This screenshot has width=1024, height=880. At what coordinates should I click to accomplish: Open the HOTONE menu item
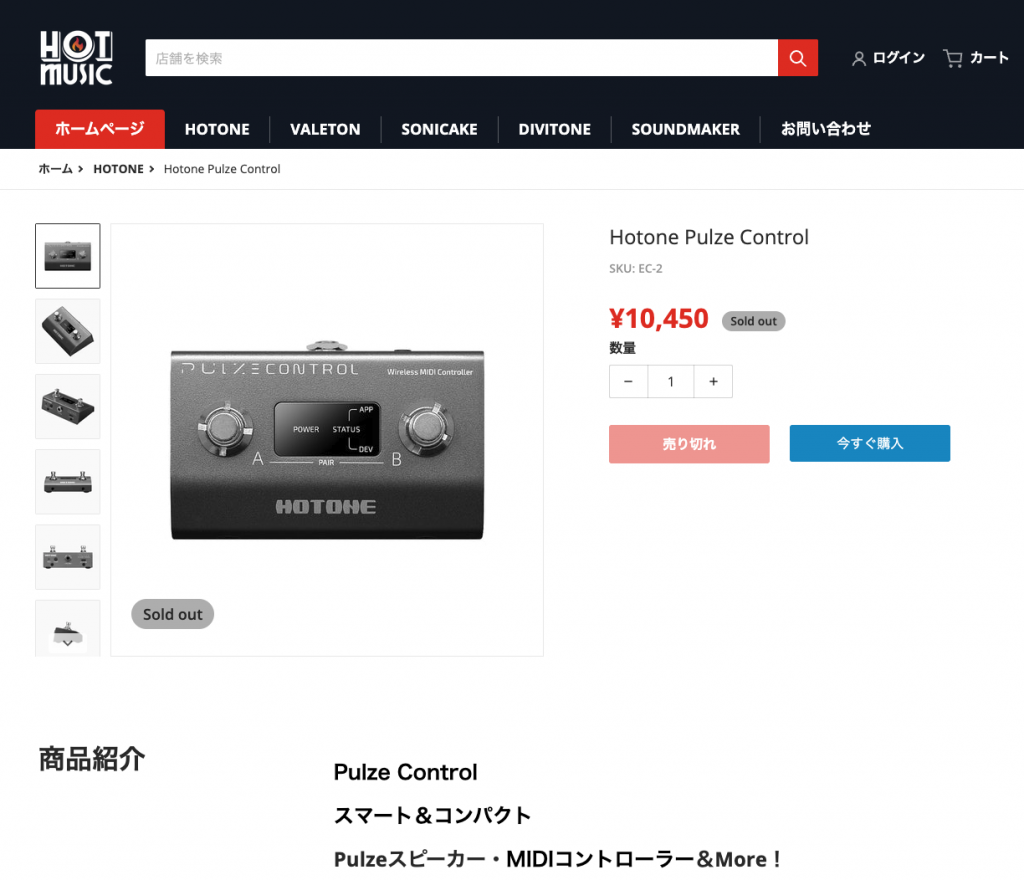[217, 129]
